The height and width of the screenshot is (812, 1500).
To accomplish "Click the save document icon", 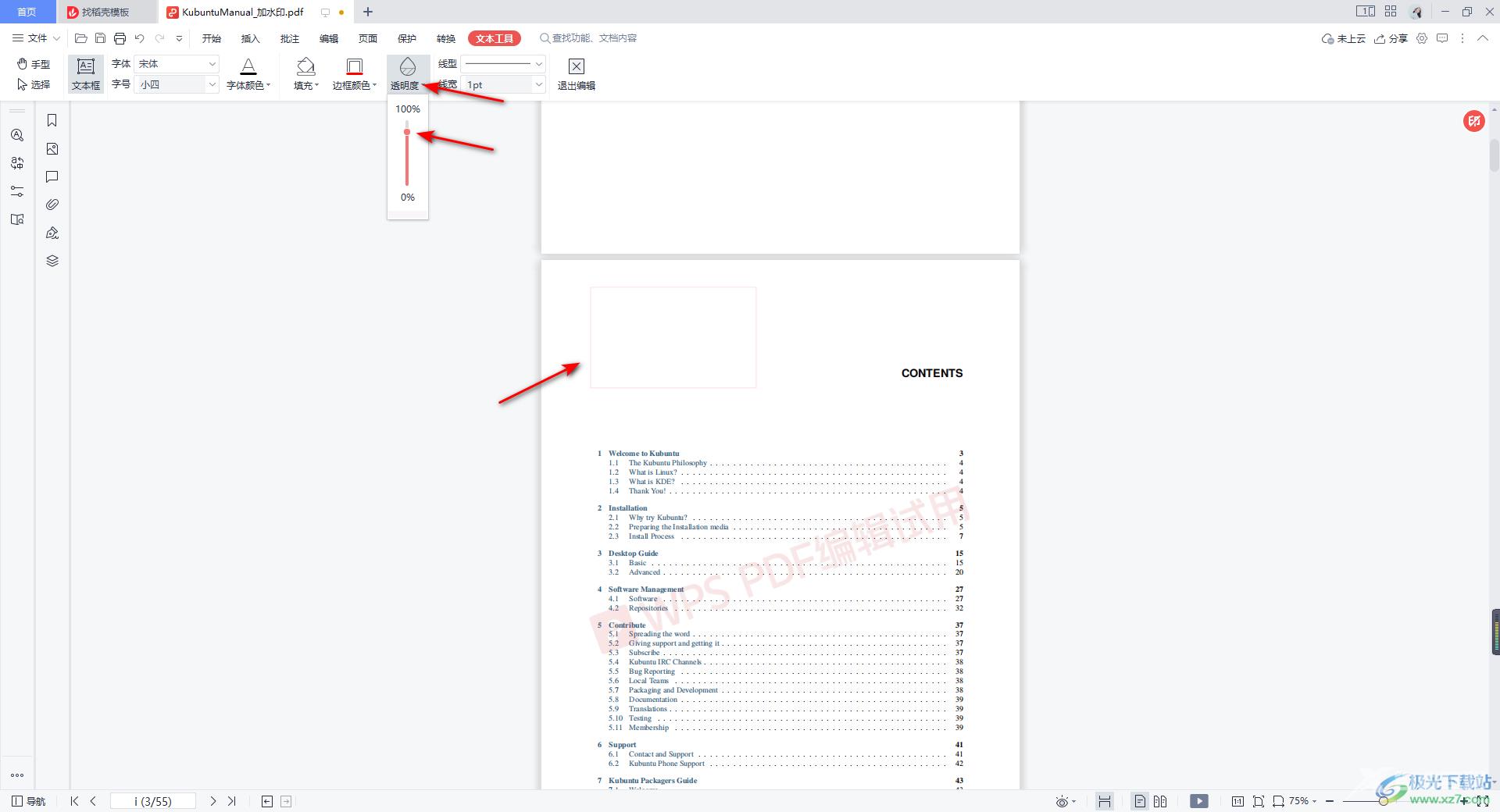I will click(x=100, y=38).
